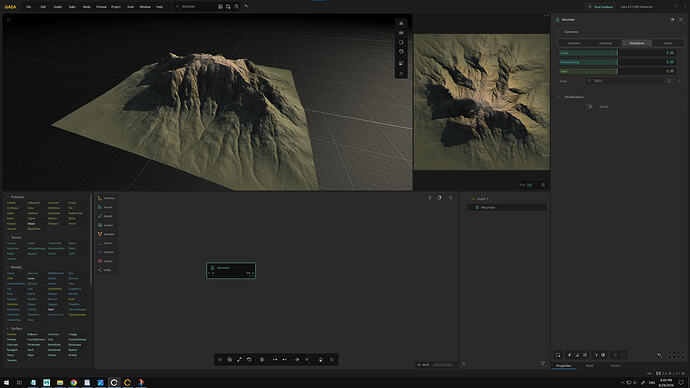The image size is (690, 388).
Task: Click the bottom icon in the viewport toolbar
Action: click(401, 73)
